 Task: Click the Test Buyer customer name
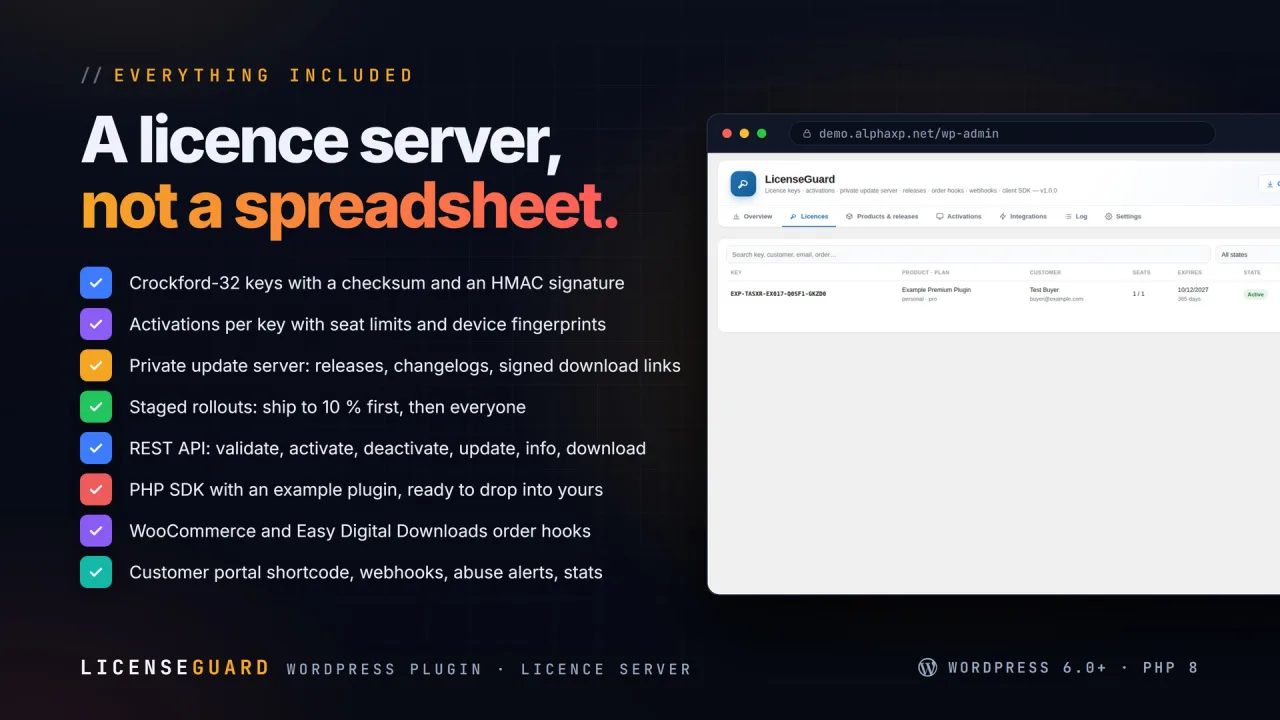point(1044,290)
